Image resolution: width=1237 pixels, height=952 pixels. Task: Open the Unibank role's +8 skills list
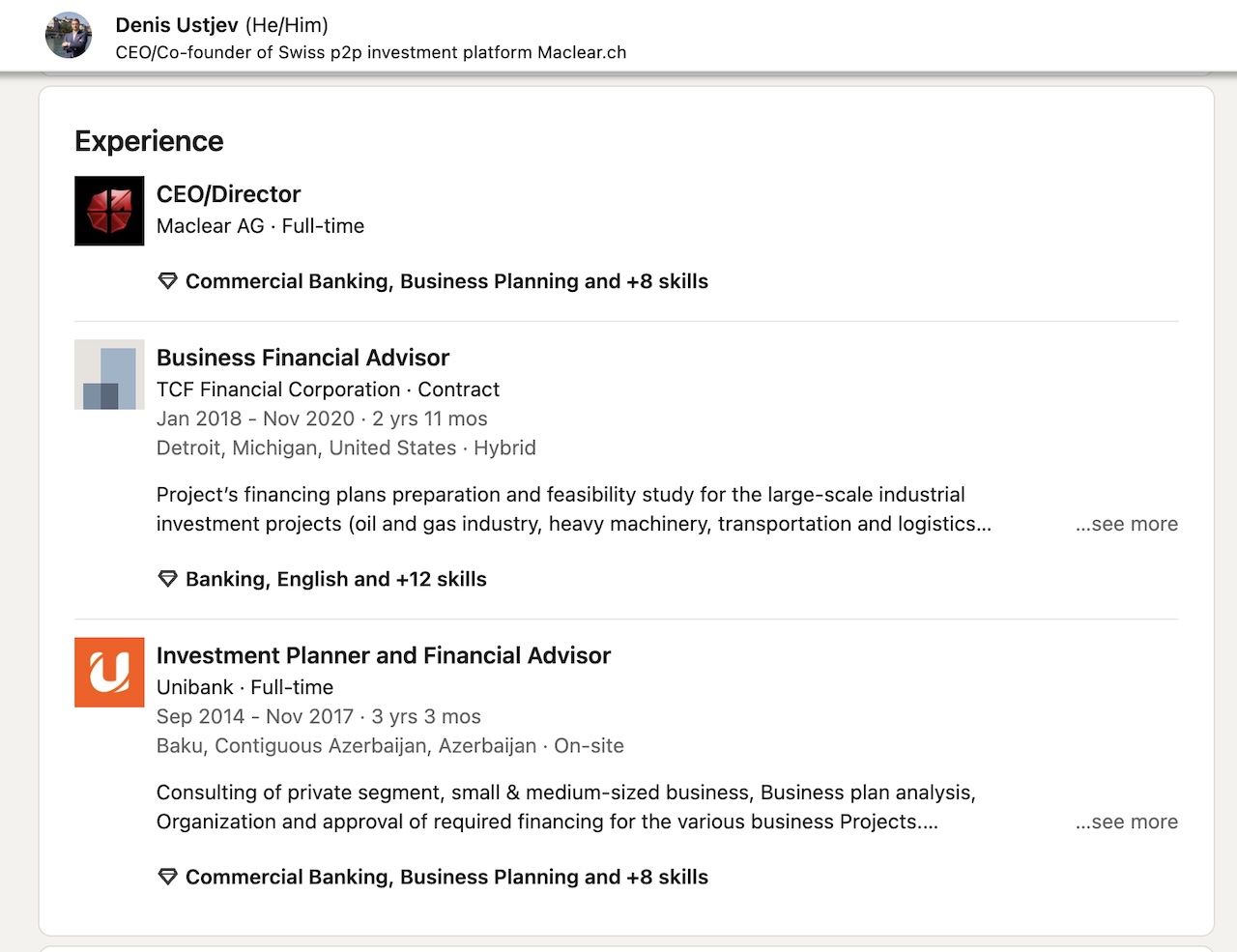[x=446, y=877]
